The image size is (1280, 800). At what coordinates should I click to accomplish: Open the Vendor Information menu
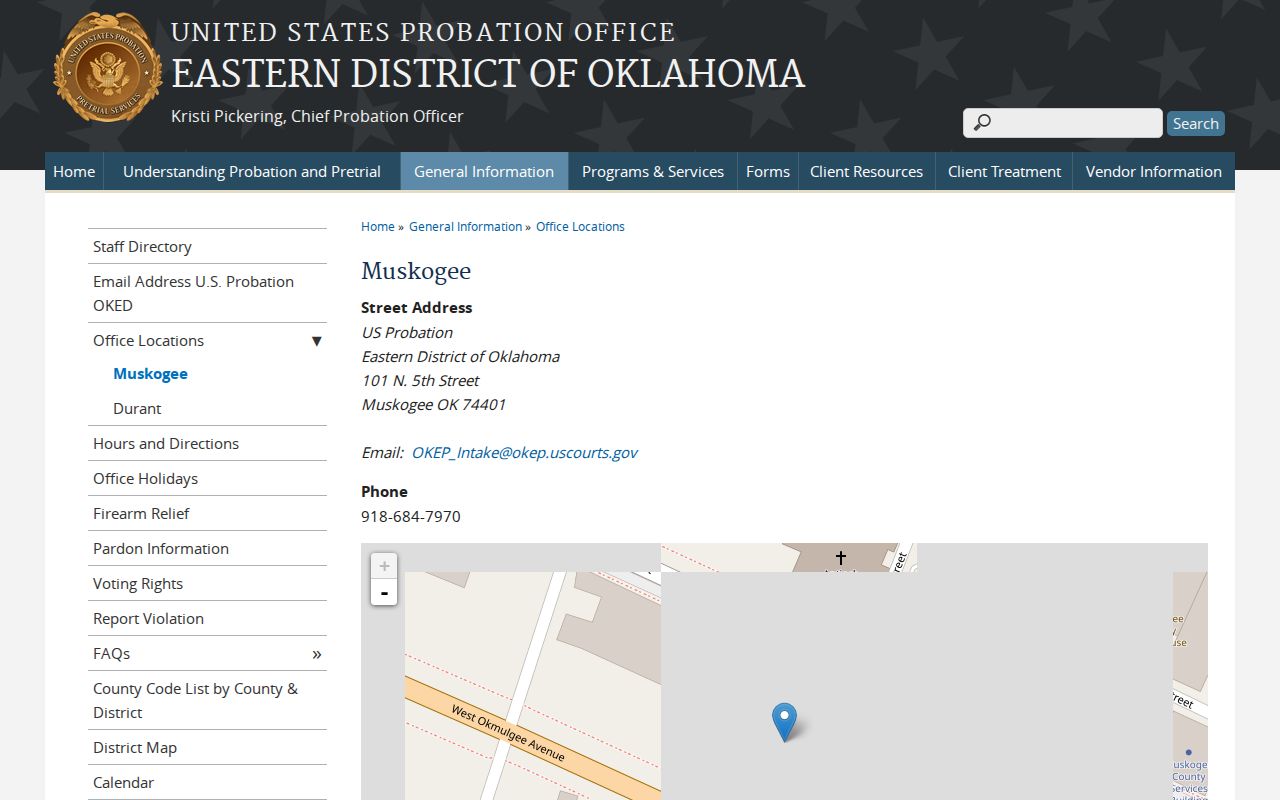click(1153, 171)
